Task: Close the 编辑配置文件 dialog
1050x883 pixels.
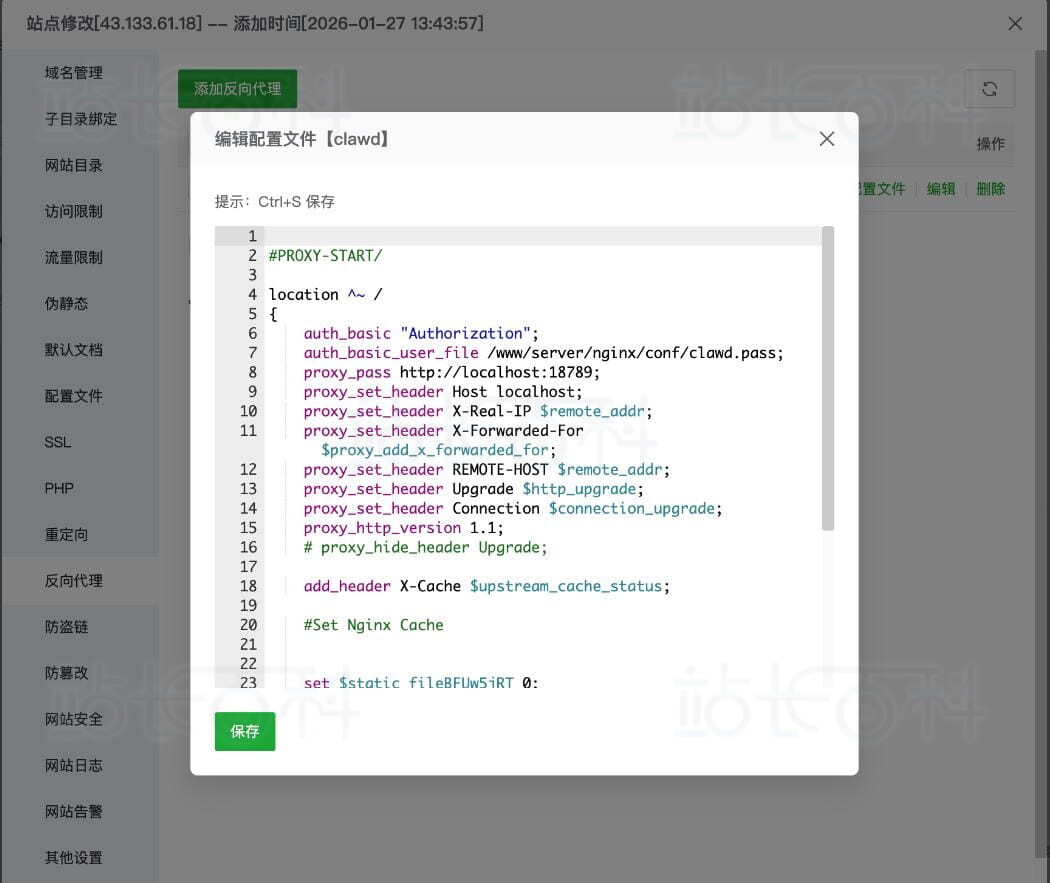Action: [826, 139]
